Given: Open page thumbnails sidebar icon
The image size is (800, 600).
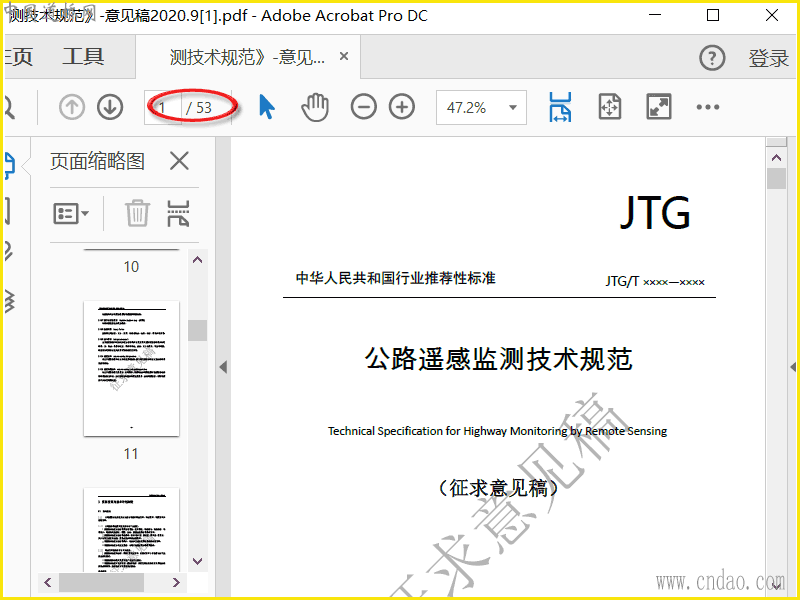Looking at the screenshot, I should pyautogui.click(x=9, y=165).
